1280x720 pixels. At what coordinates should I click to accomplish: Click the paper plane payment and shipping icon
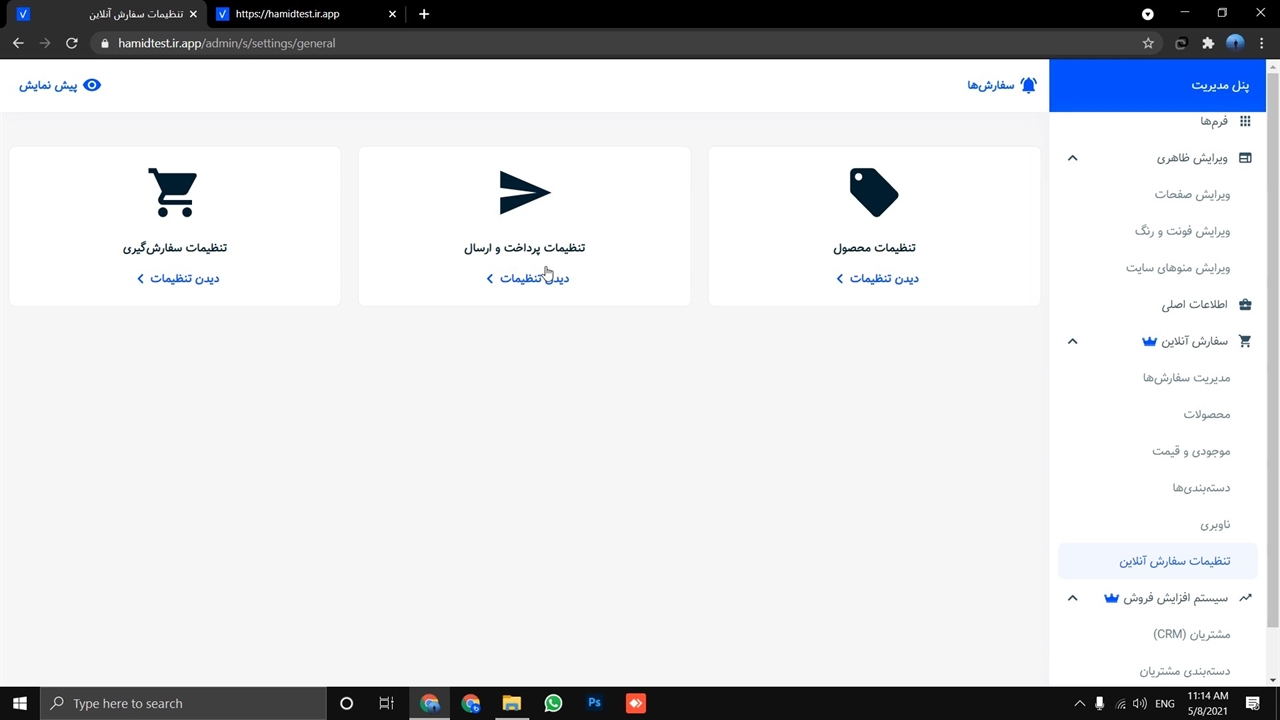point(525,192)
